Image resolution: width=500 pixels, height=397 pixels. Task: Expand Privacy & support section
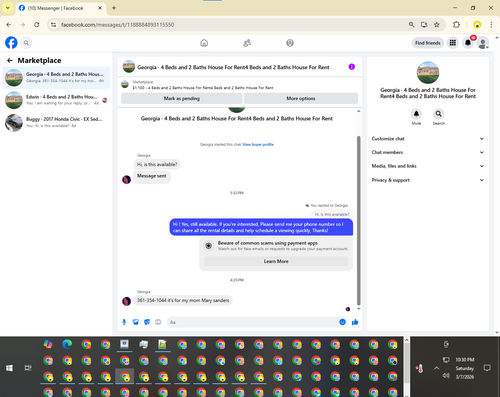[x=428, y=180]
